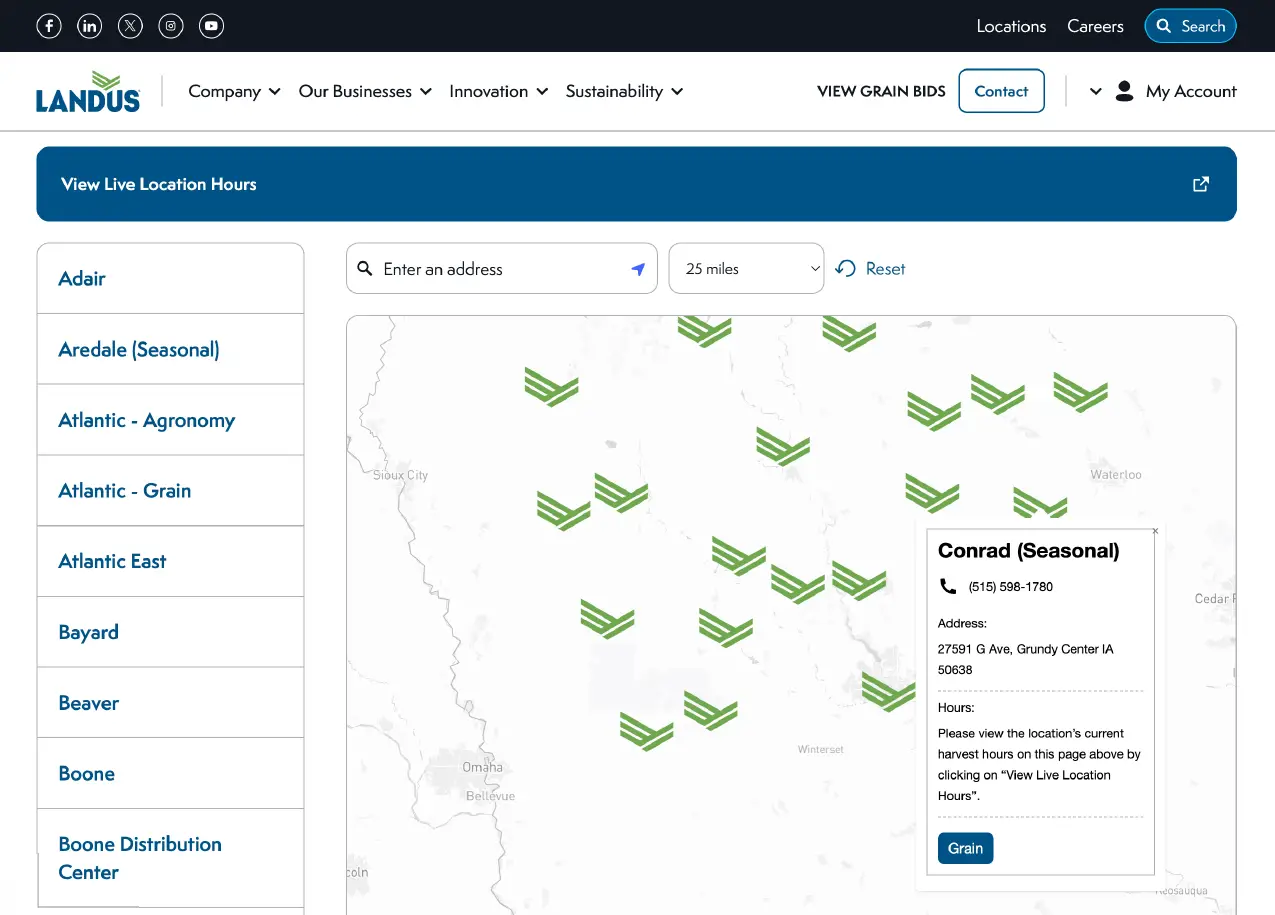The height and width of the screenshot is (915, 1275).
Task: Click the blue navigation arrow in address search
Action: (x=638, y=269)
